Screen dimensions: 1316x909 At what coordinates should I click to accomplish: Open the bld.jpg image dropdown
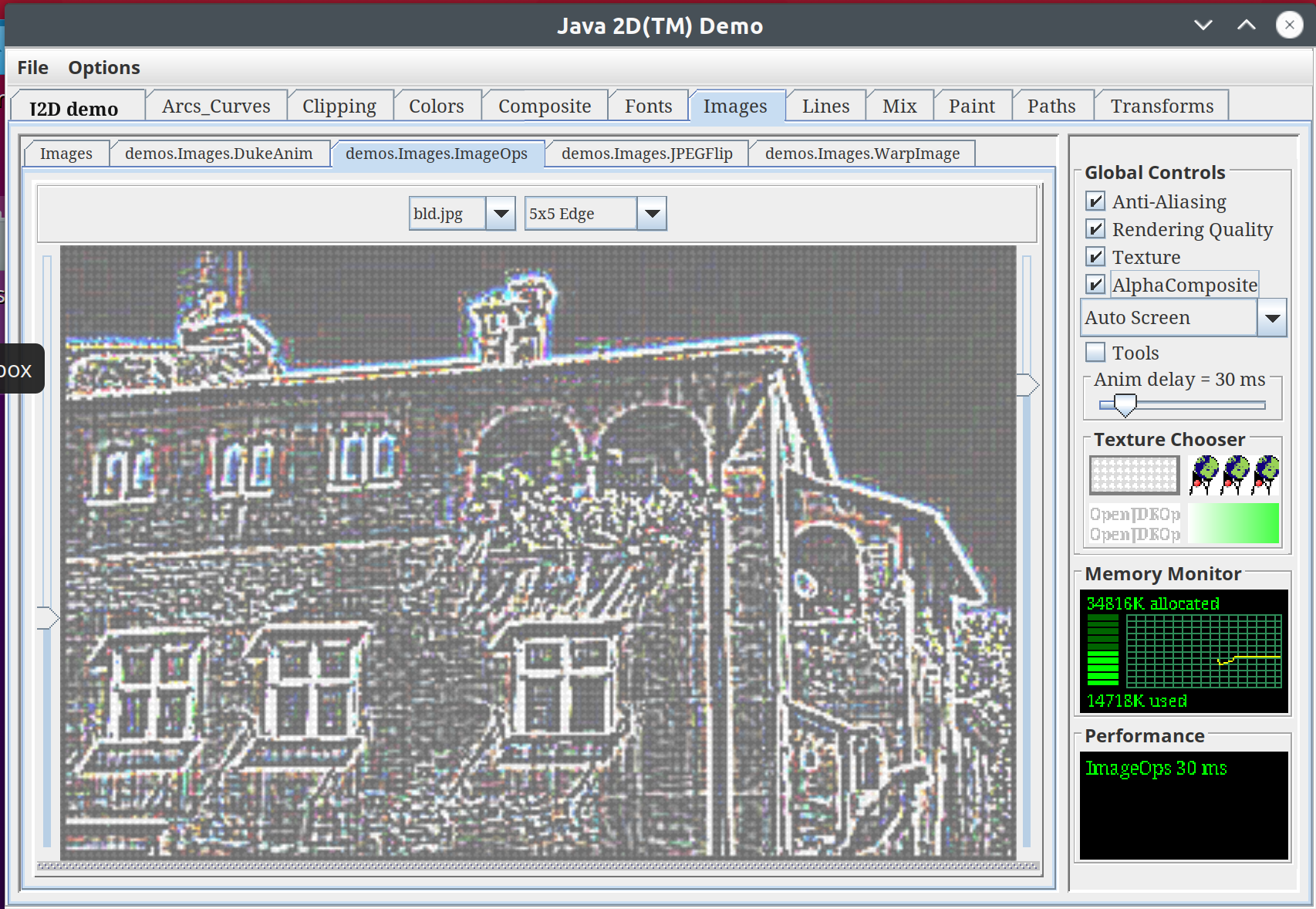tap(501, 214)
